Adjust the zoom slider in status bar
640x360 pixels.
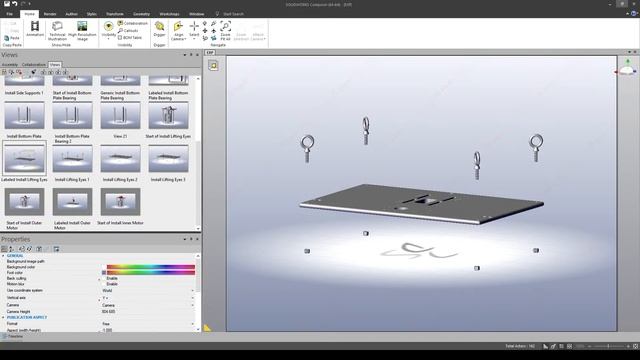point(609,346)
